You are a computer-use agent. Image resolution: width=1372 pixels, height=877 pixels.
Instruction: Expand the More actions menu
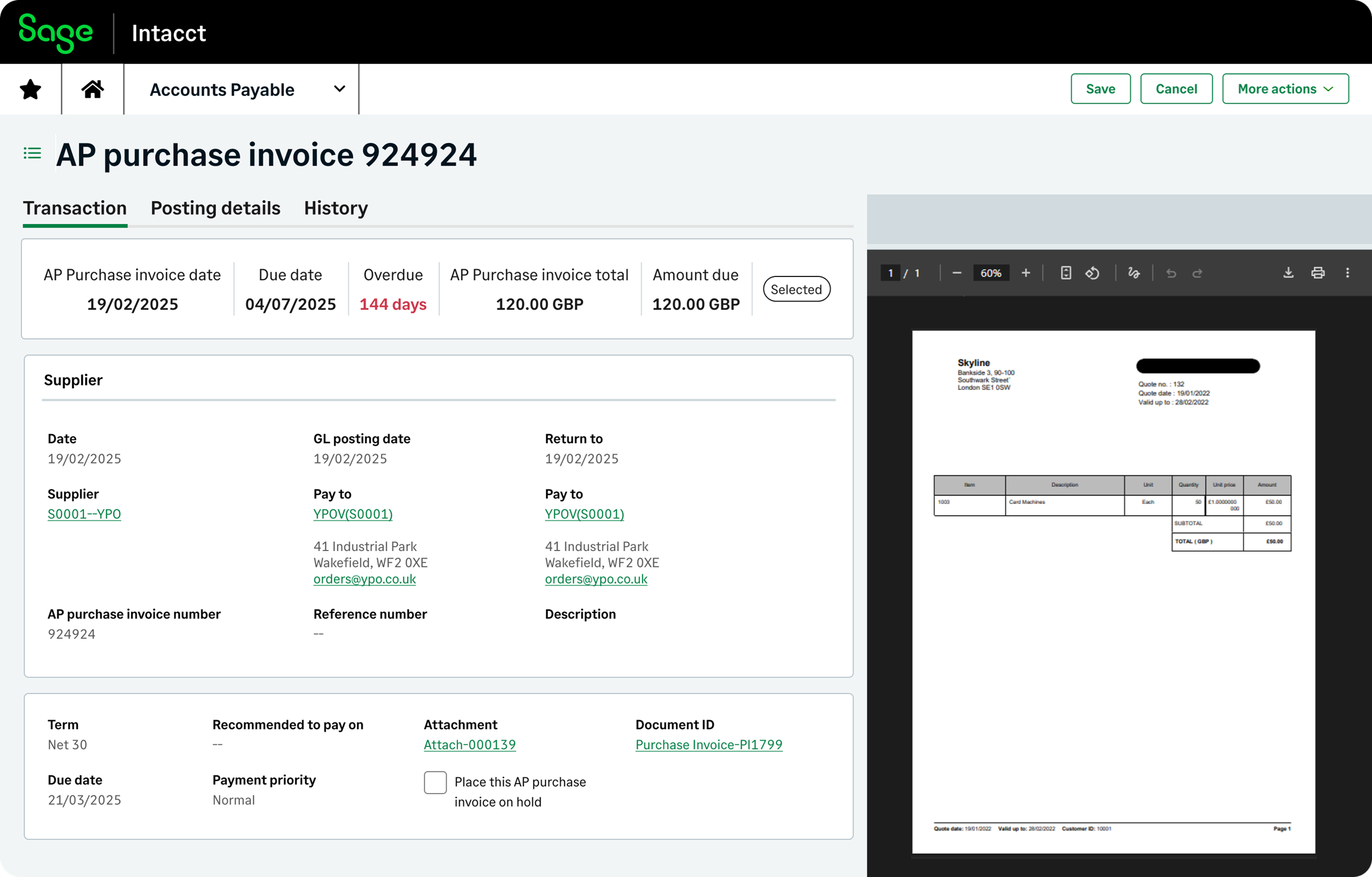(x=1285, y=88)
